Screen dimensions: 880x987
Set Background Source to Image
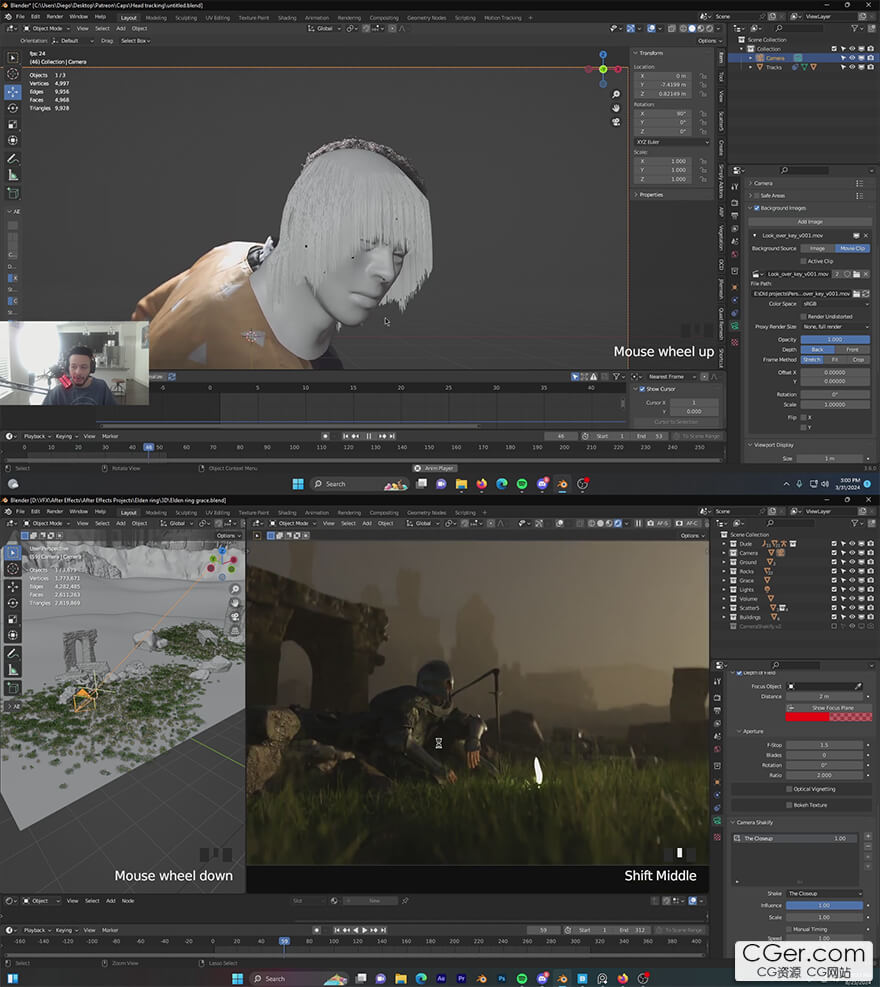coord(817,249)
